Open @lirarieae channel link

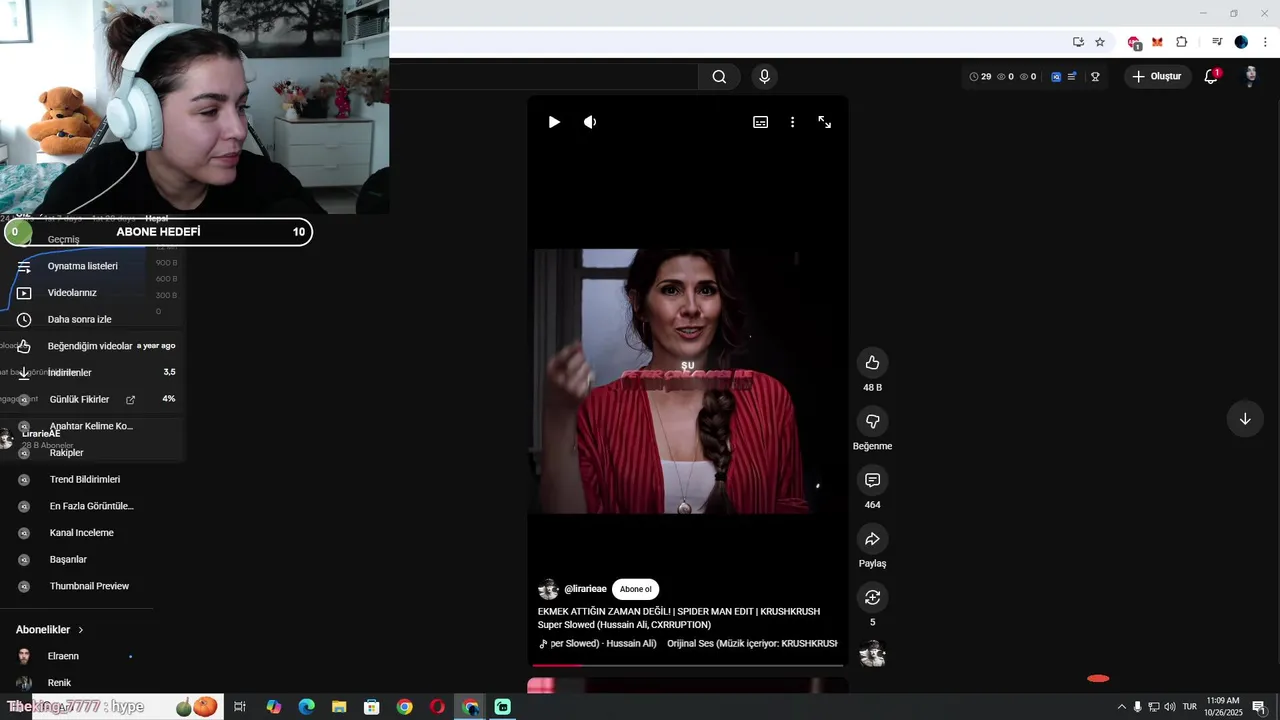585,590
